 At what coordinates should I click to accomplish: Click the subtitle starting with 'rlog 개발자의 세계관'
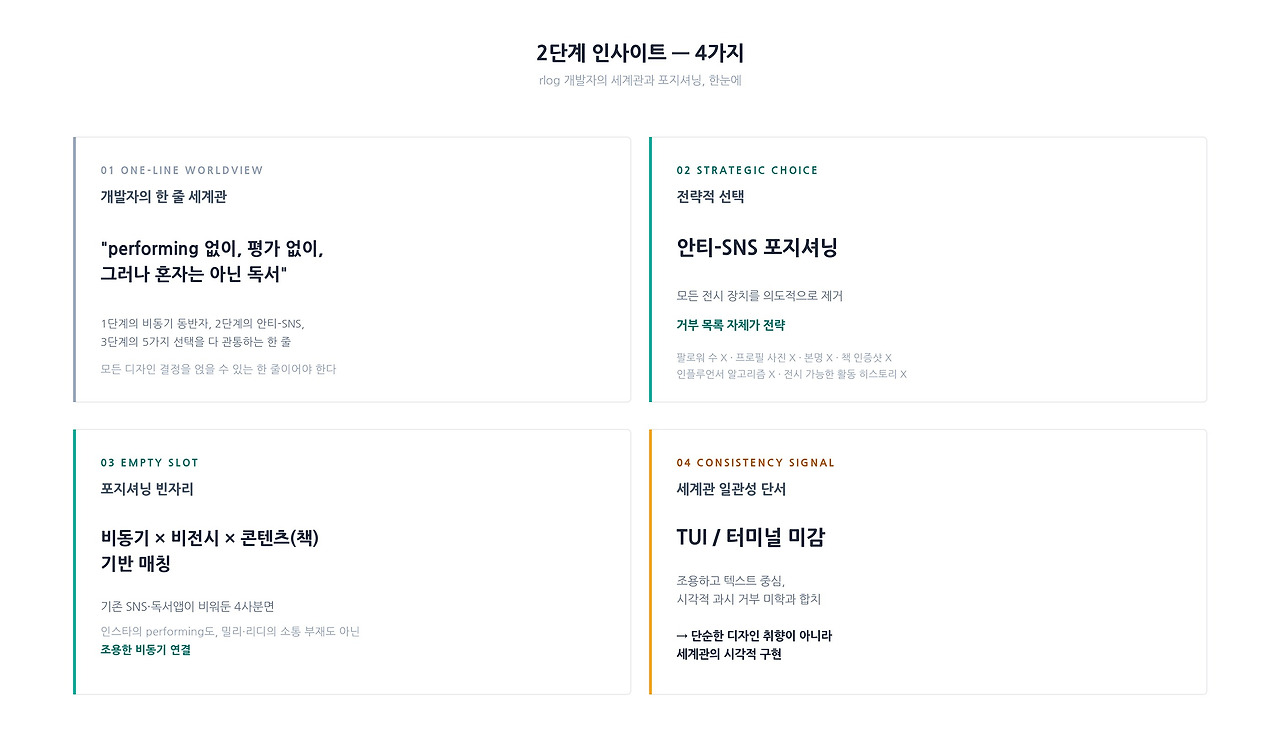tap(640, 80)
